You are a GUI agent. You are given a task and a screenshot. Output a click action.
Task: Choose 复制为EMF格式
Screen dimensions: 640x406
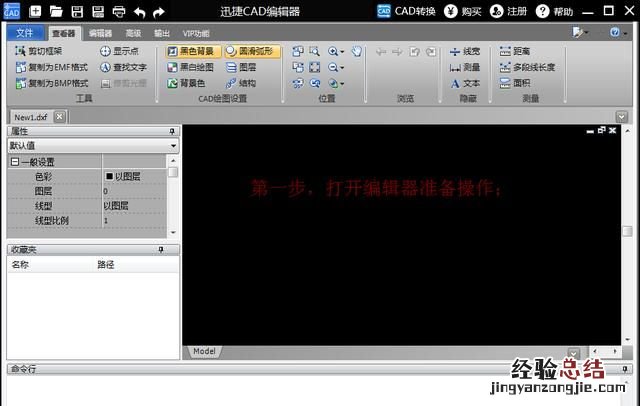pos(51,67)
